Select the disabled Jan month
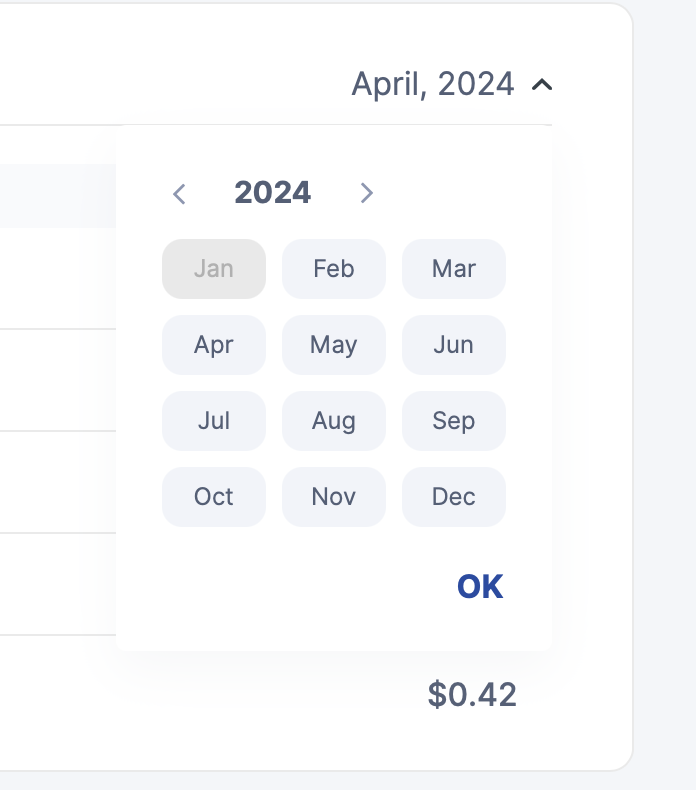Screen dimensions: 696x790 point(214,269)
